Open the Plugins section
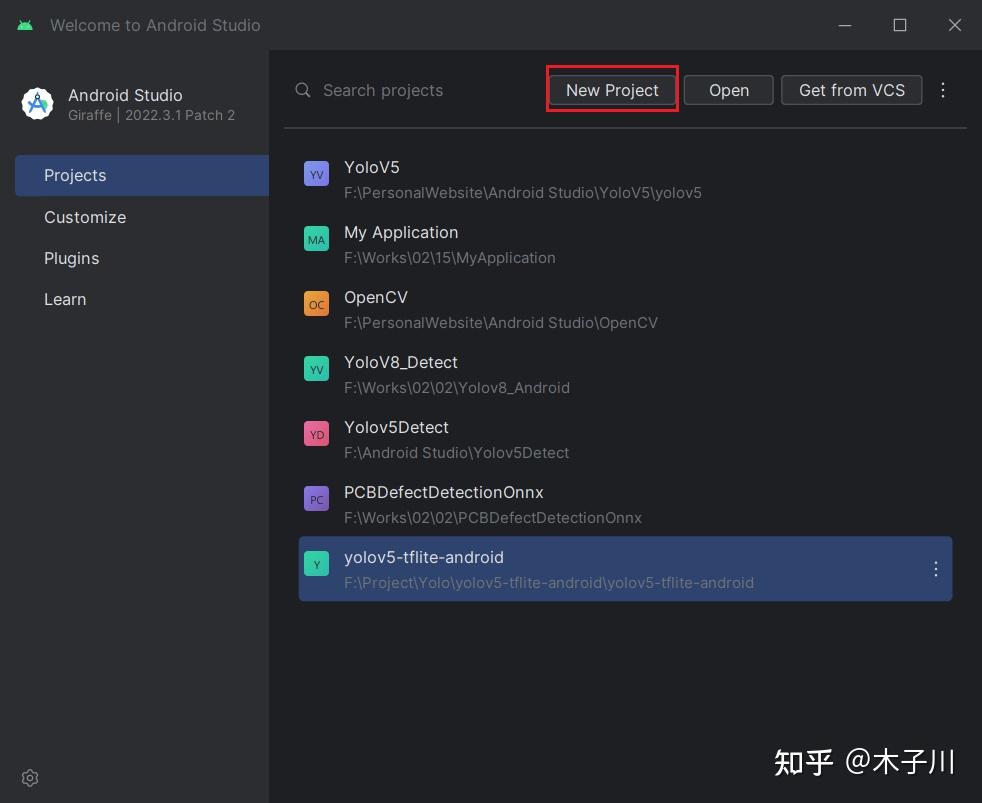This screenshot has width=982, height=803. click(71, 258)
